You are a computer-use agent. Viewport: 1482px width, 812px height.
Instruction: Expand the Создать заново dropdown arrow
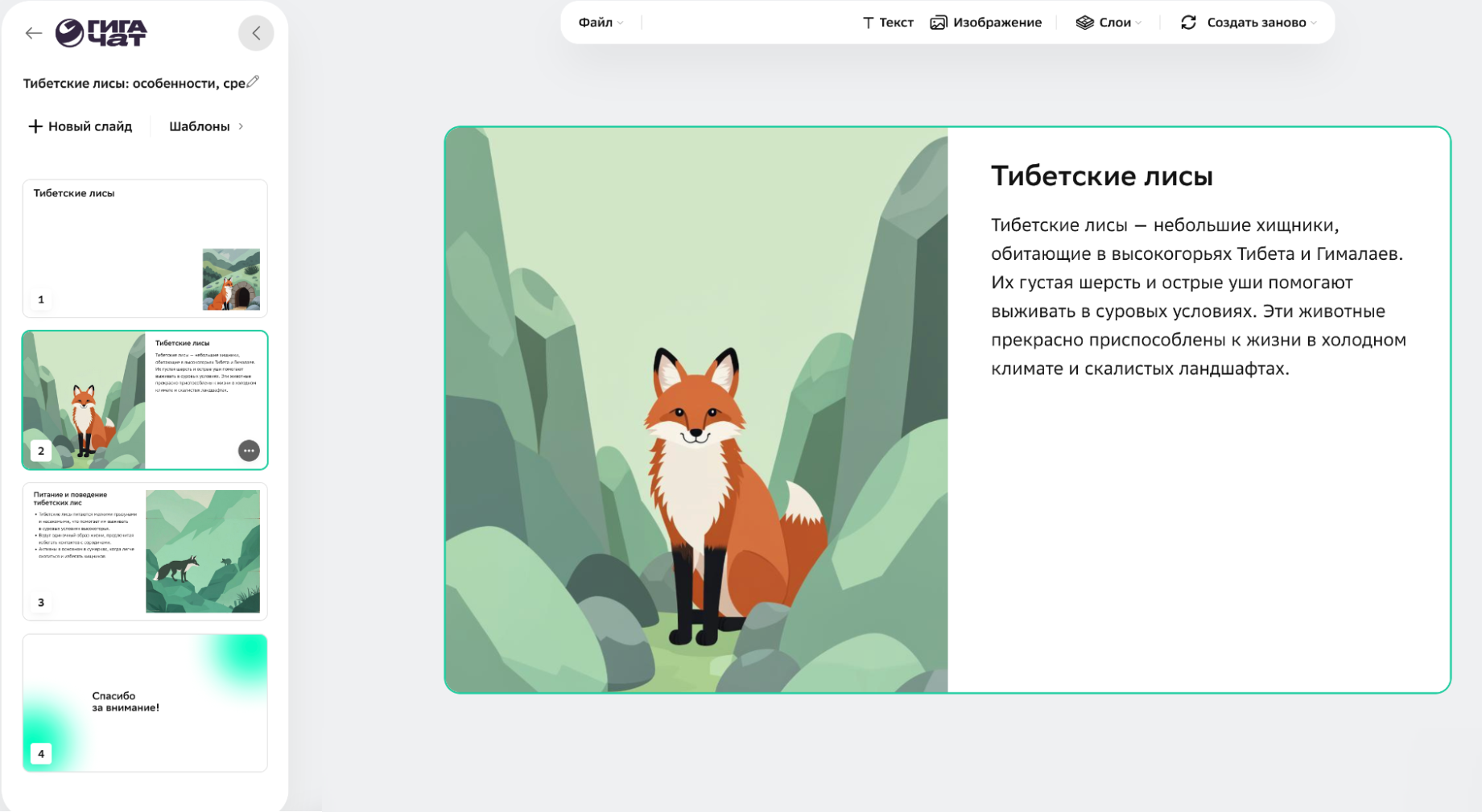click(1314, 23)
